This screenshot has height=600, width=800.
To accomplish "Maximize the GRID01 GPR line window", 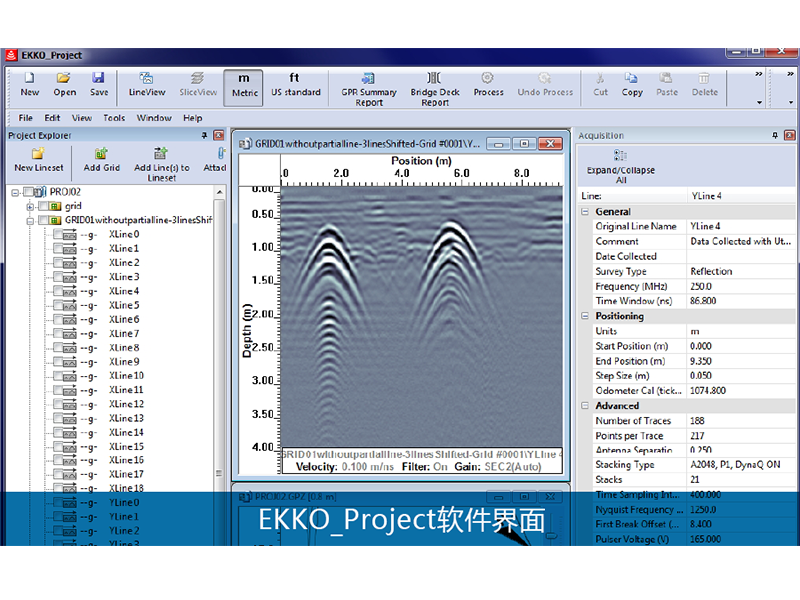I will tap(524, 144).
